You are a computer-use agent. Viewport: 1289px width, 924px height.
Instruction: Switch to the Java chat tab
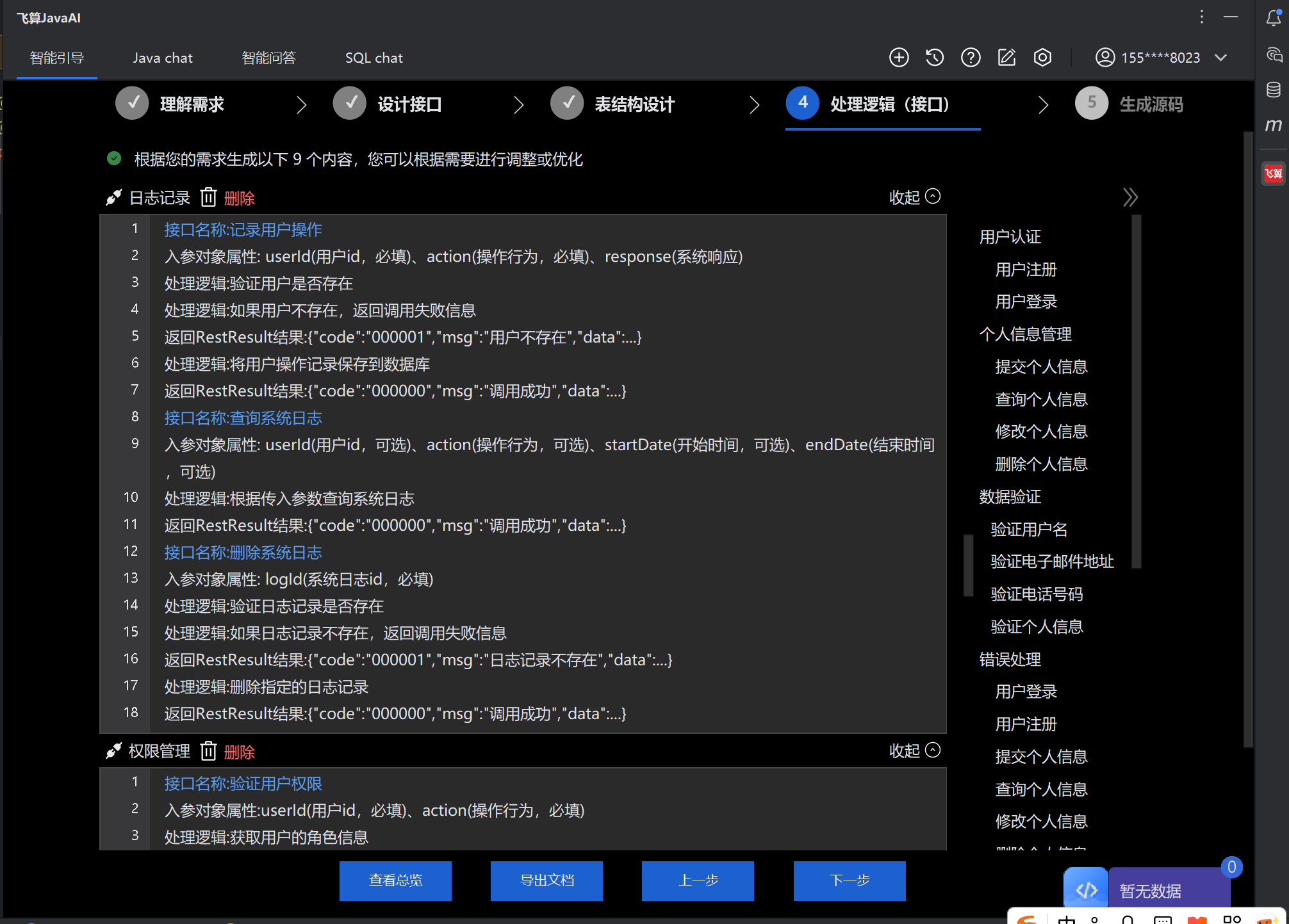pos(162,57)
